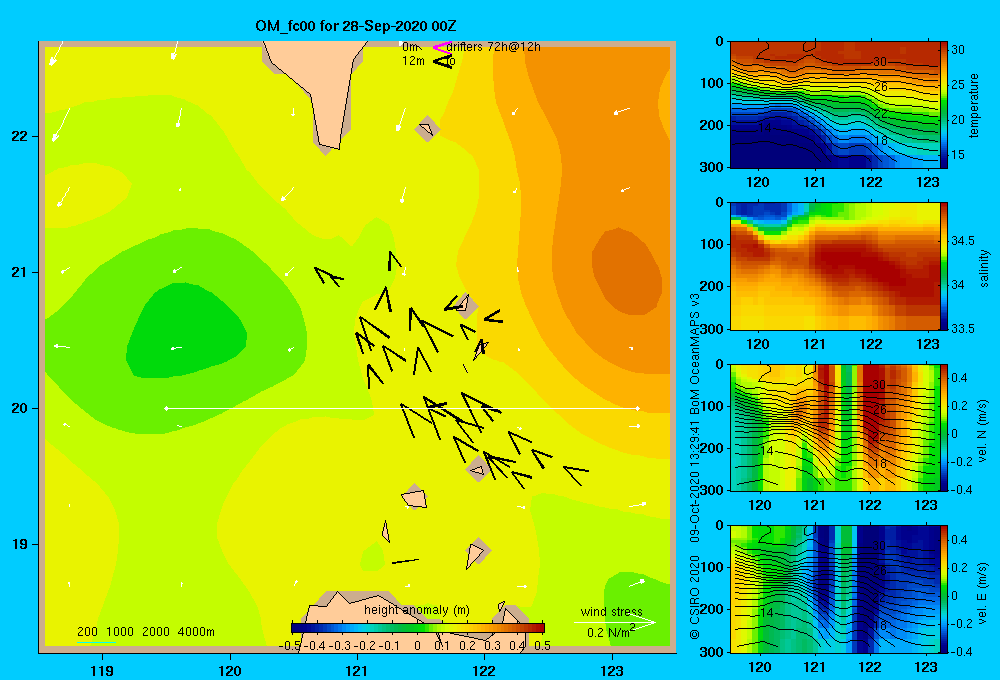1000x680 pixels.
Task: Click the plot title OM_fc00 for 28-Sep-2020 00Z
Action: 355,26
